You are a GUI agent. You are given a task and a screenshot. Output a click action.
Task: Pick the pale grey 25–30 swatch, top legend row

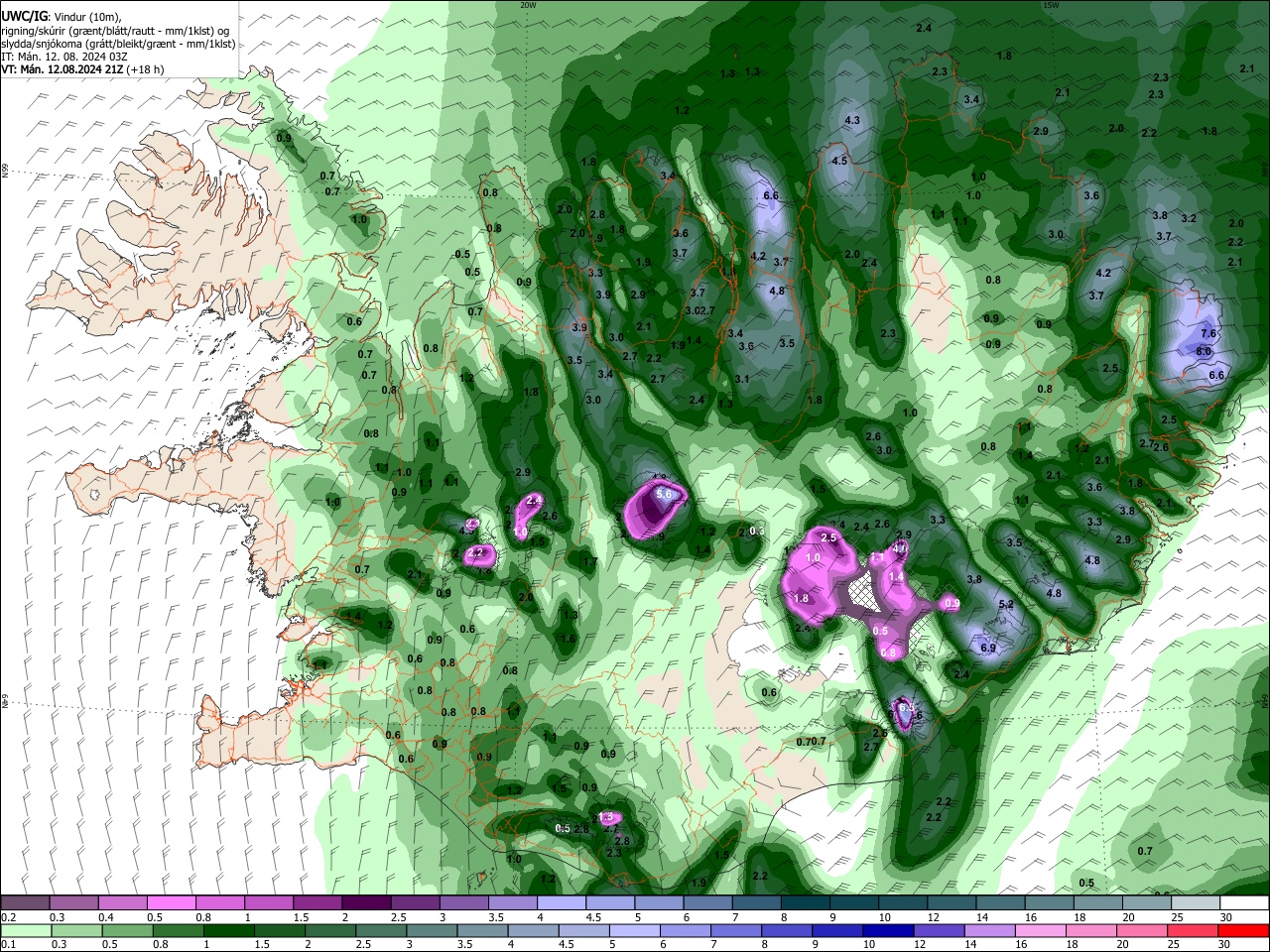1197,903
